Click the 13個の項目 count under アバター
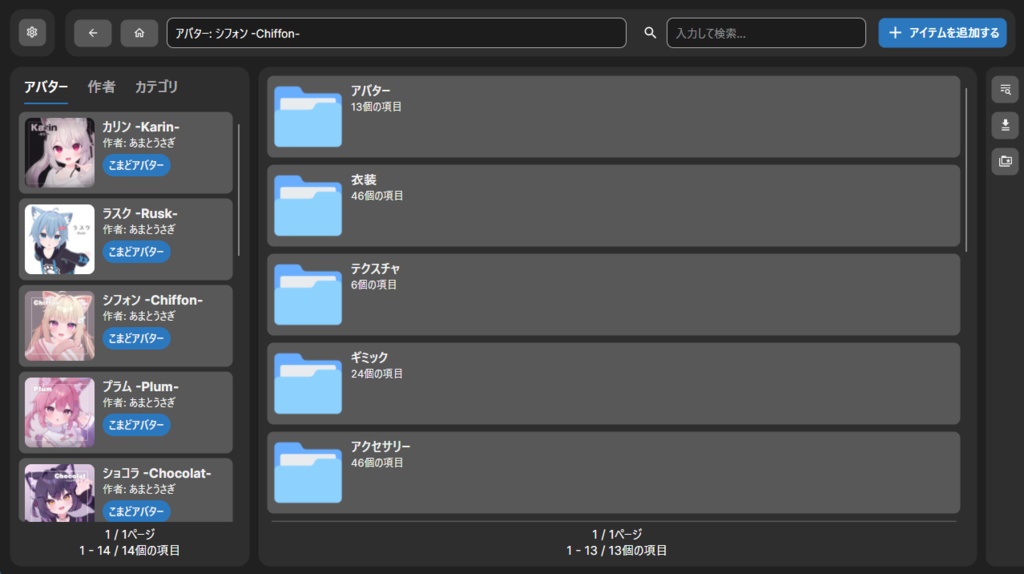 click(376, 106)
